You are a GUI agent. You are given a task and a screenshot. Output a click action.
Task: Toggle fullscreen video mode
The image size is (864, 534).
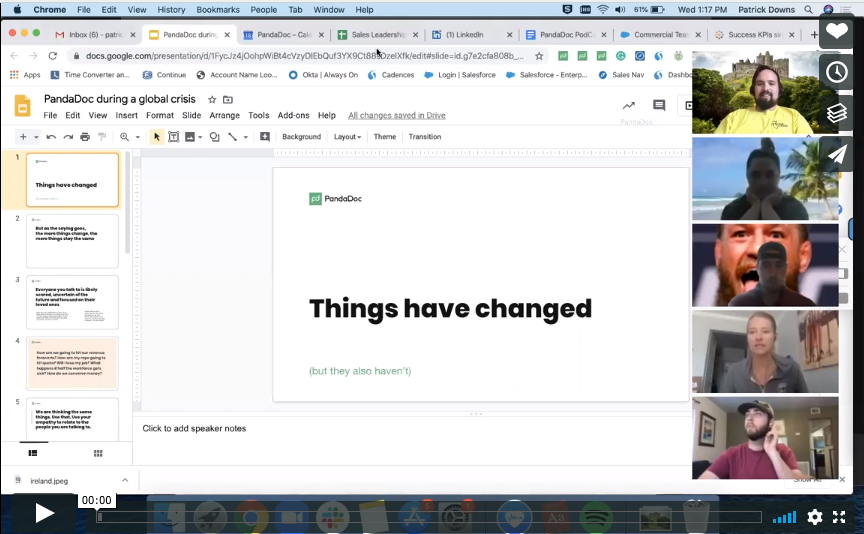click(839, 517)
